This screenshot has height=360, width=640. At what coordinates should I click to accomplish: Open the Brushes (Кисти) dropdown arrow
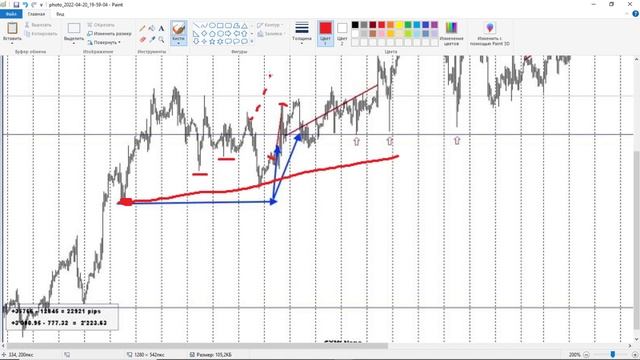pos(178,43)
